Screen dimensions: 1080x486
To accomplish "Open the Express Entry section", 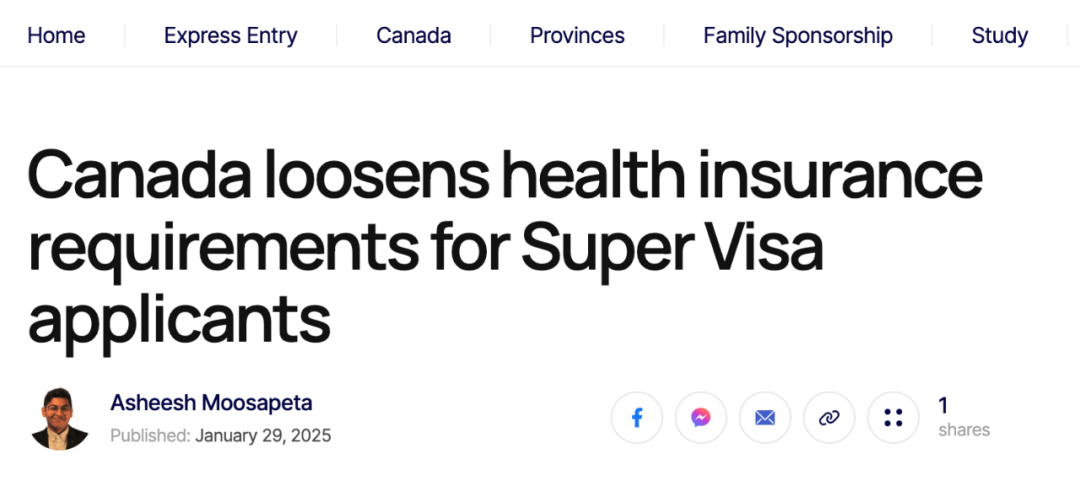I will pos(231,35).
